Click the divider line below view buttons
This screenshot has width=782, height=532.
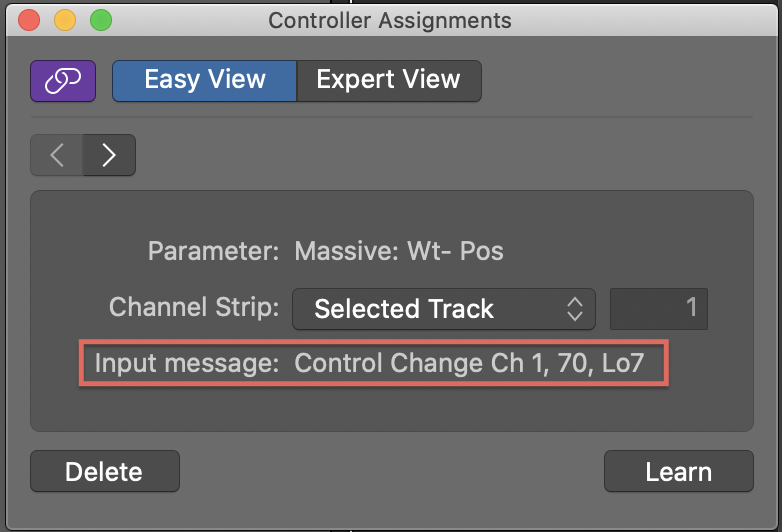click(391, 118)
